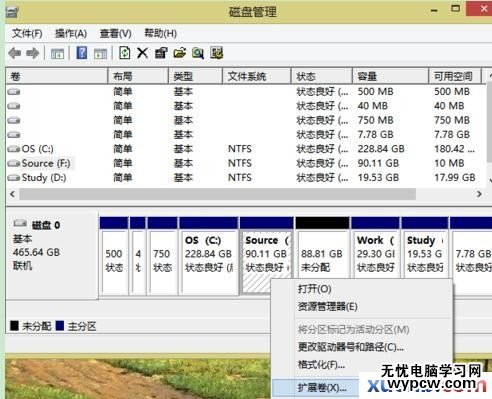Click drive icon of 500 MB volume row
The image size is (492, 399).
click(14, 92)
